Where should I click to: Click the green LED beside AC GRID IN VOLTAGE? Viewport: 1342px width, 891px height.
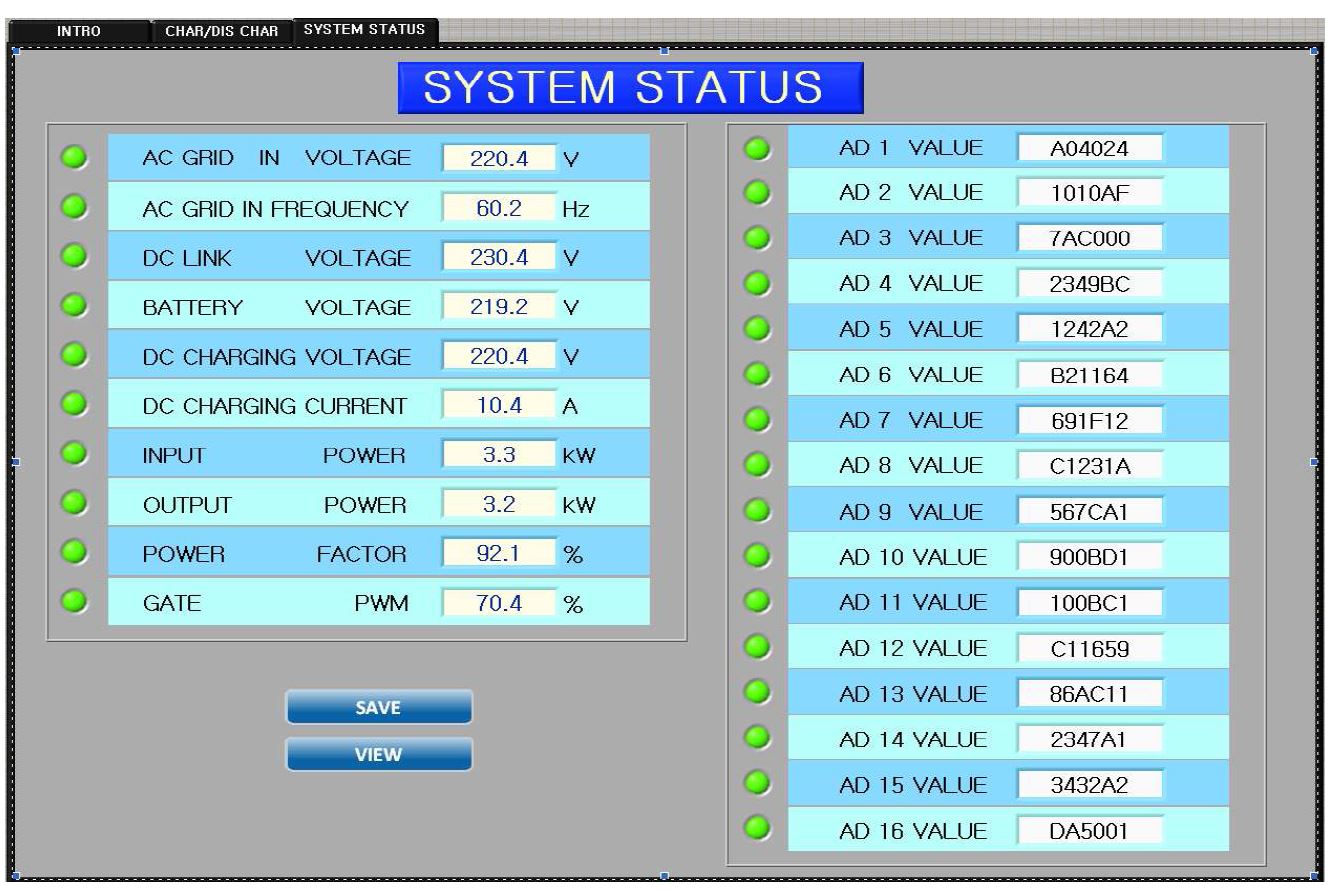(75, 157)
